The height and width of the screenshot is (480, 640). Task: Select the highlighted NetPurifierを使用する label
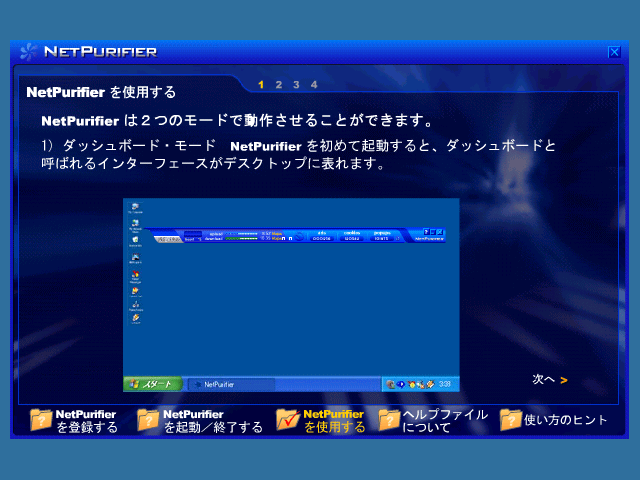[334, 421]
